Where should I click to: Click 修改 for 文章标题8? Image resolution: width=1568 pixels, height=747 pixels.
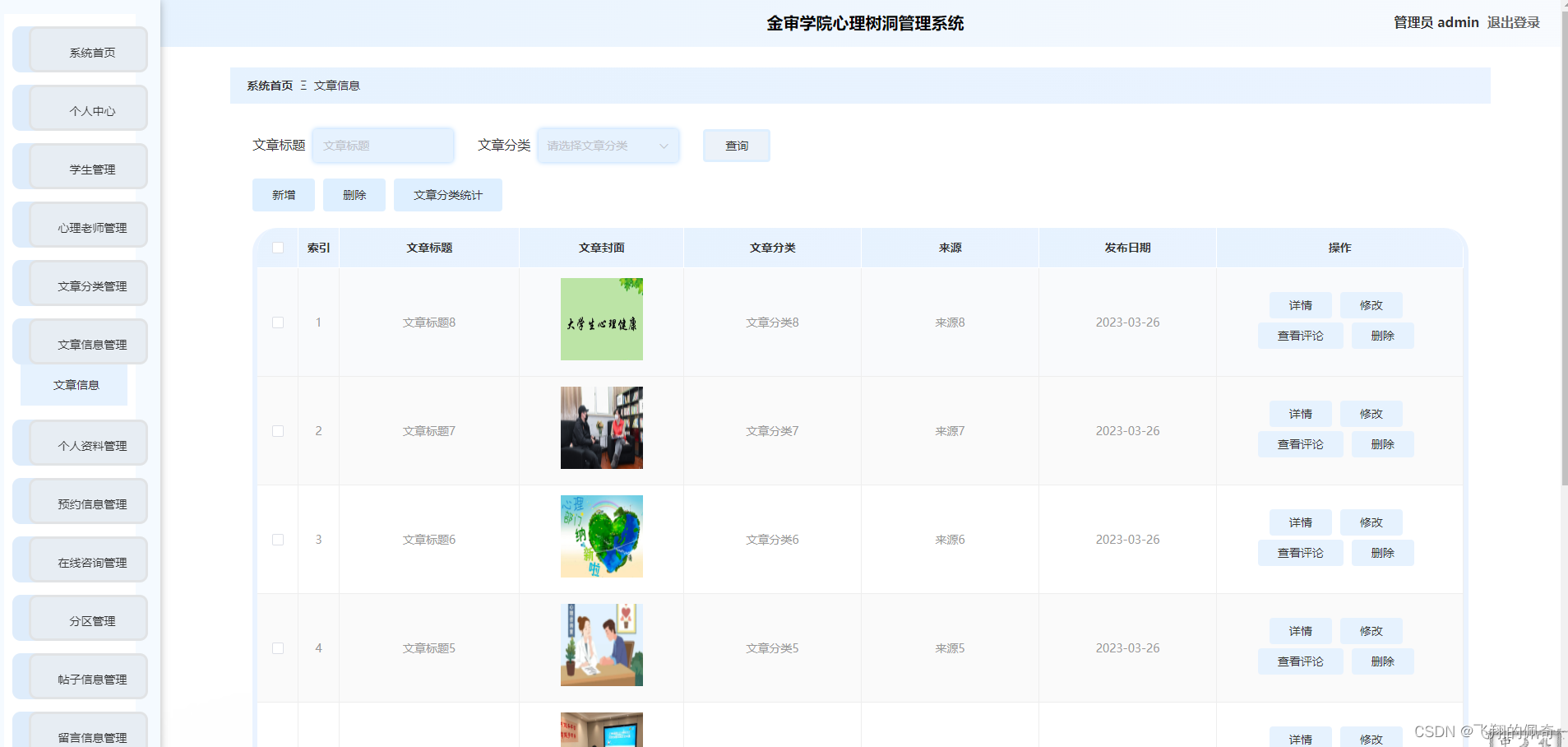pos(1371,305)
